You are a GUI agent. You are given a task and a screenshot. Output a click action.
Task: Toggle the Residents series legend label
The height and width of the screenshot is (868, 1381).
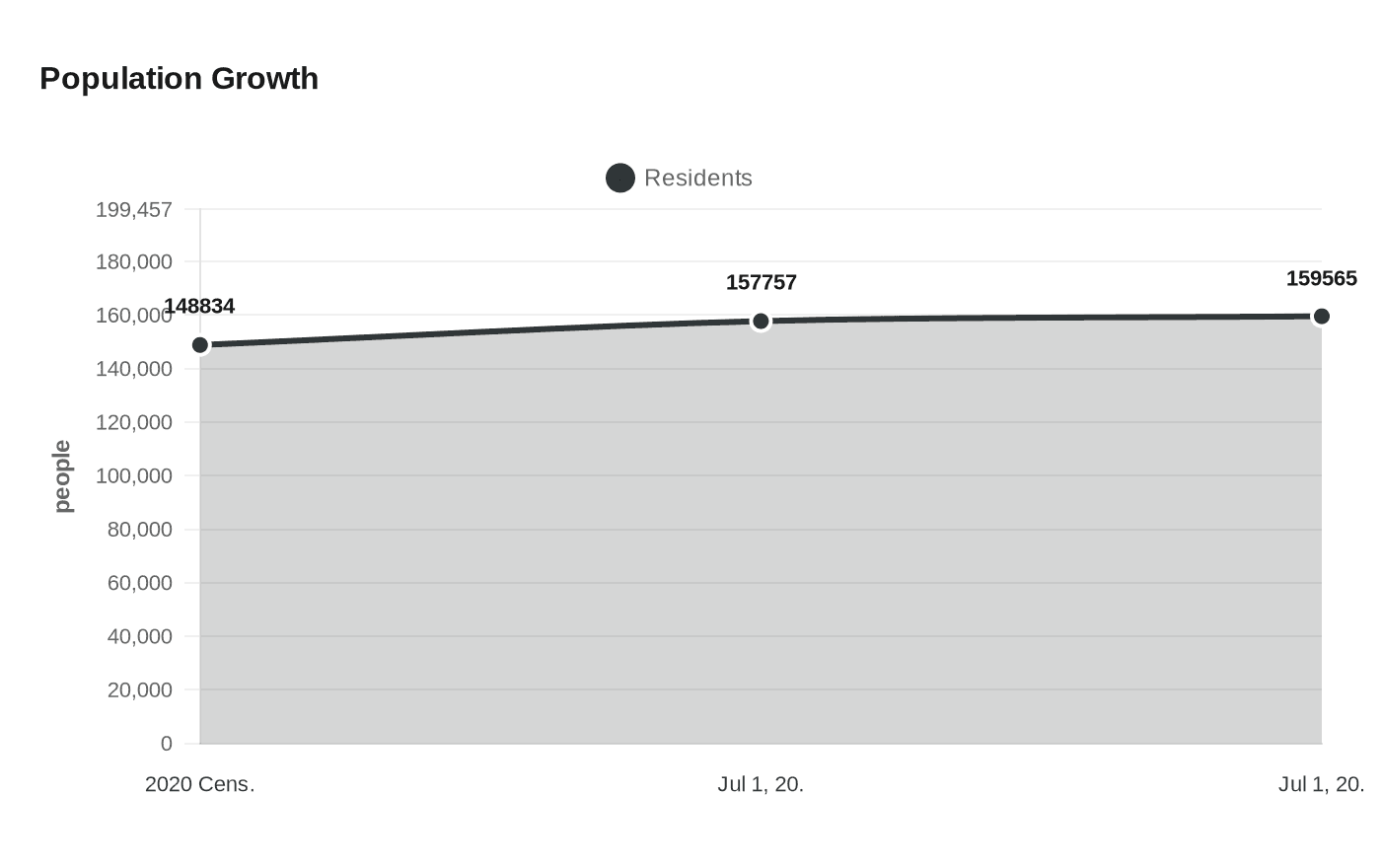pyautogui.click(x=697, y=179)
